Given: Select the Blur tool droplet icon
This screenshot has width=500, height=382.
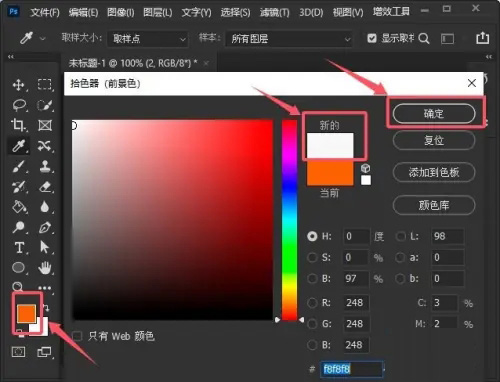Looking at the screenshot, I should (x=45, y=207).
